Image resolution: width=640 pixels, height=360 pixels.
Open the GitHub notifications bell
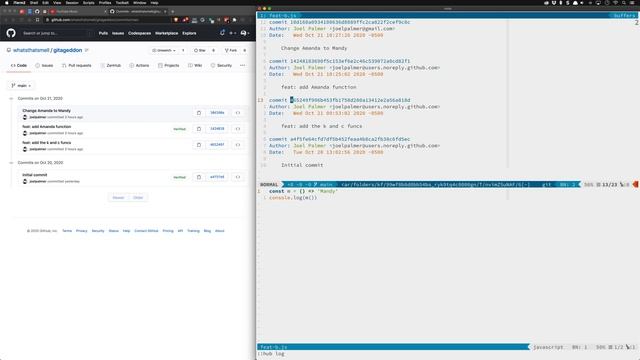click(x=222, y=33)
